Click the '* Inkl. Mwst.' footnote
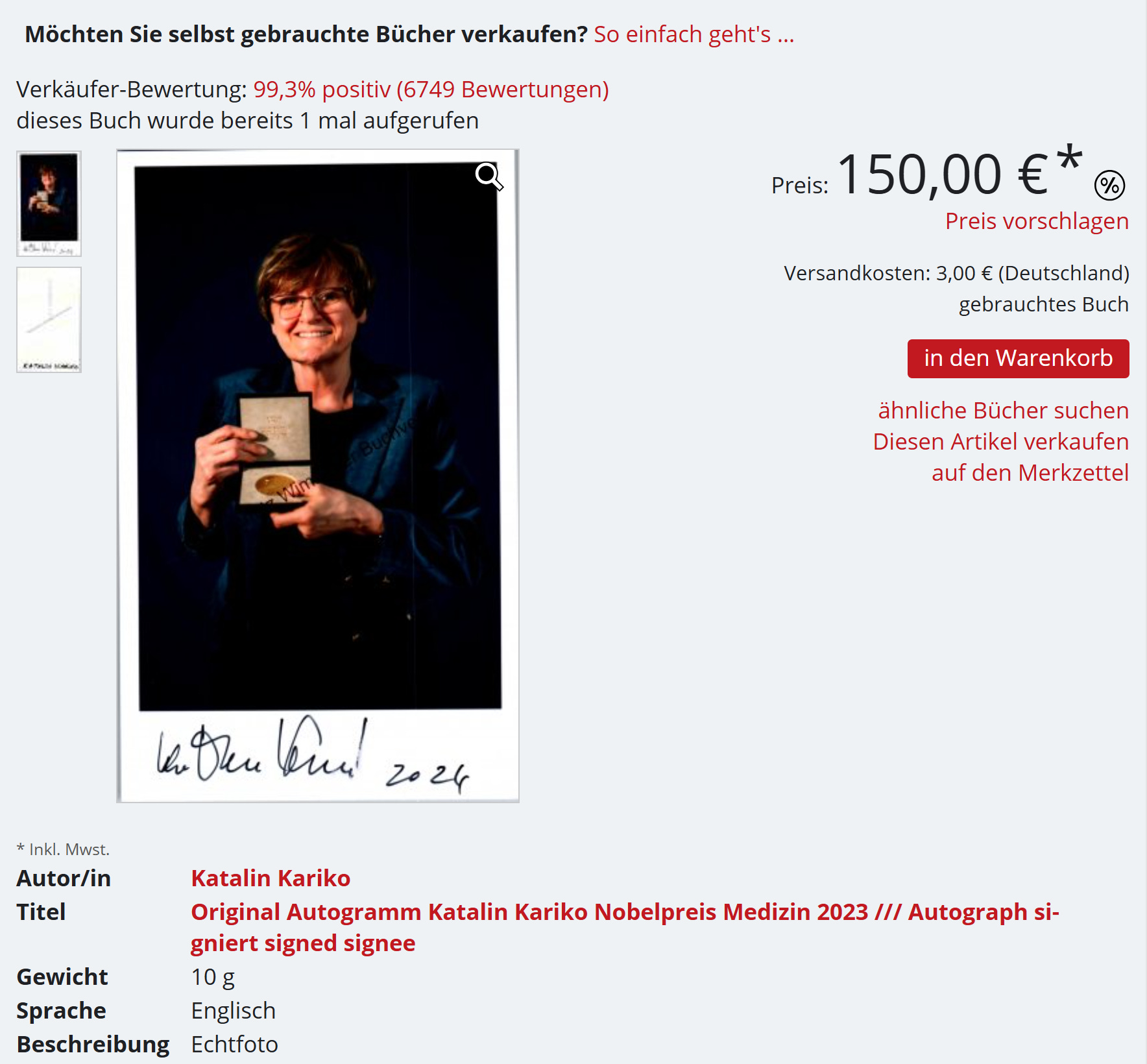The width and height of the screenshot is (1147, 1064). pos(63,849)
